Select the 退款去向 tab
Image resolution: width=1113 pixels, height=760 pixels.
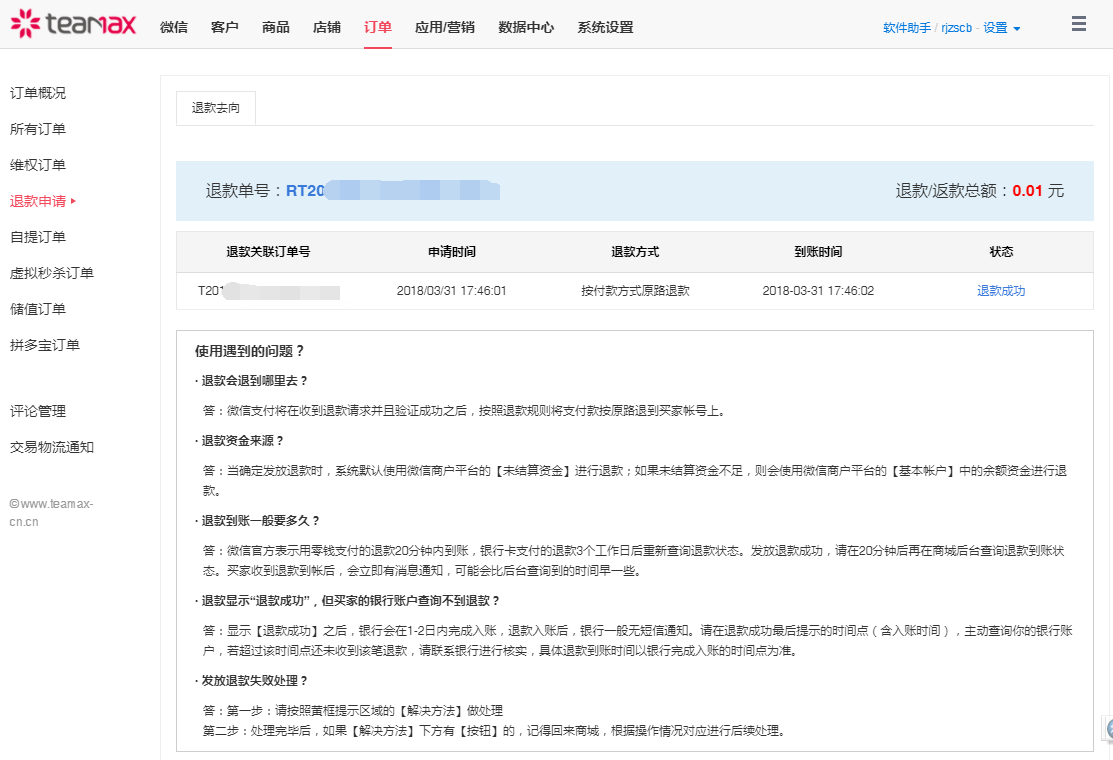[x=216, y=108]
